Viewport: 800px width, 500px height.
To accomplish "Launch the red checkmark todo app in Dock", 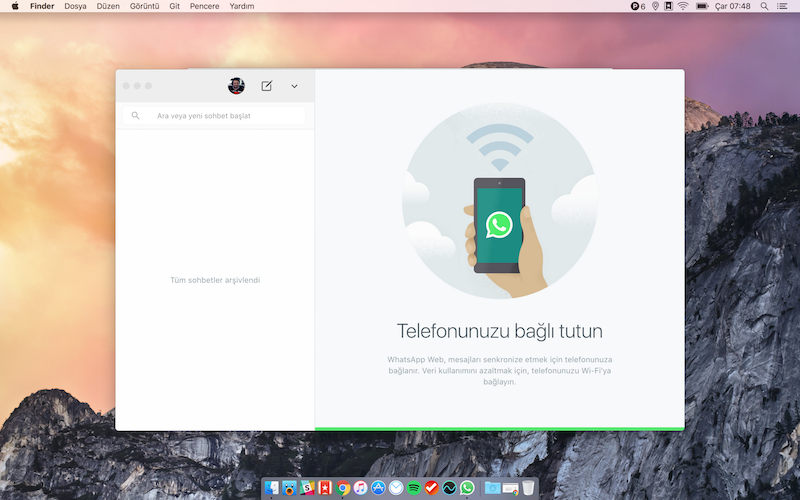I will 432,488.
